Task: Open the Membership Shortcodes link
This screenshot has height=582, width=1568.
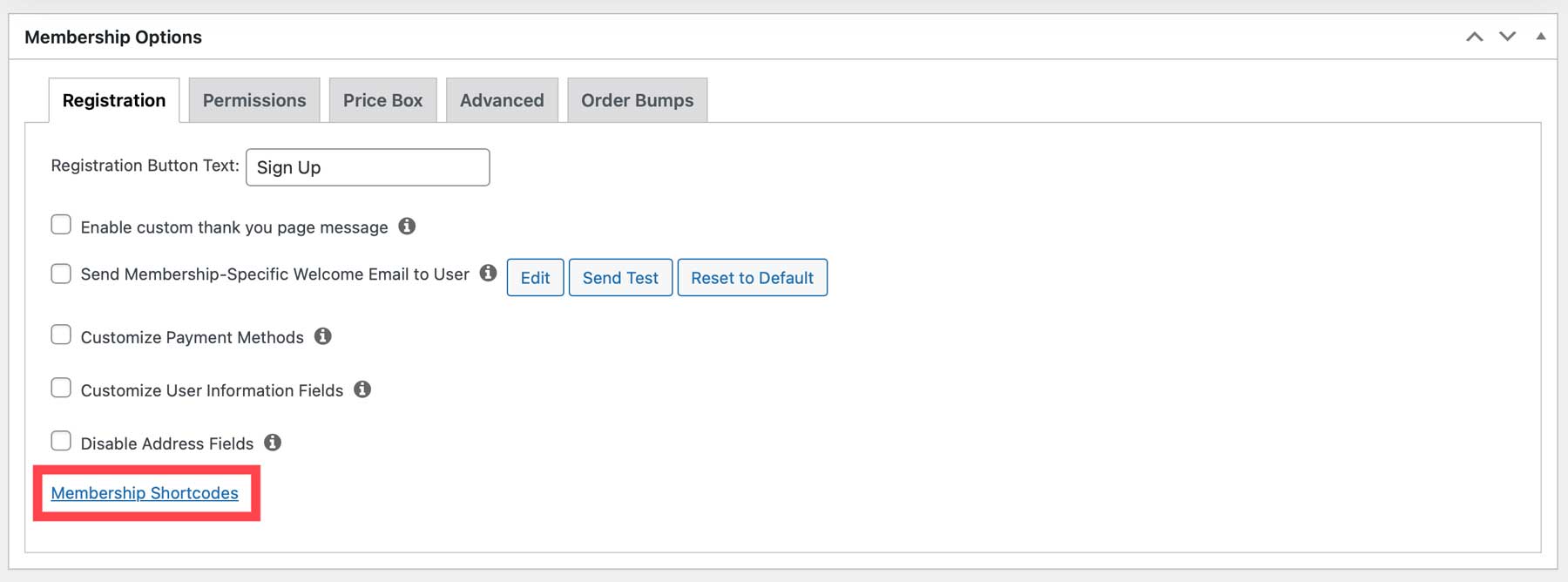Action: (145, 493)
